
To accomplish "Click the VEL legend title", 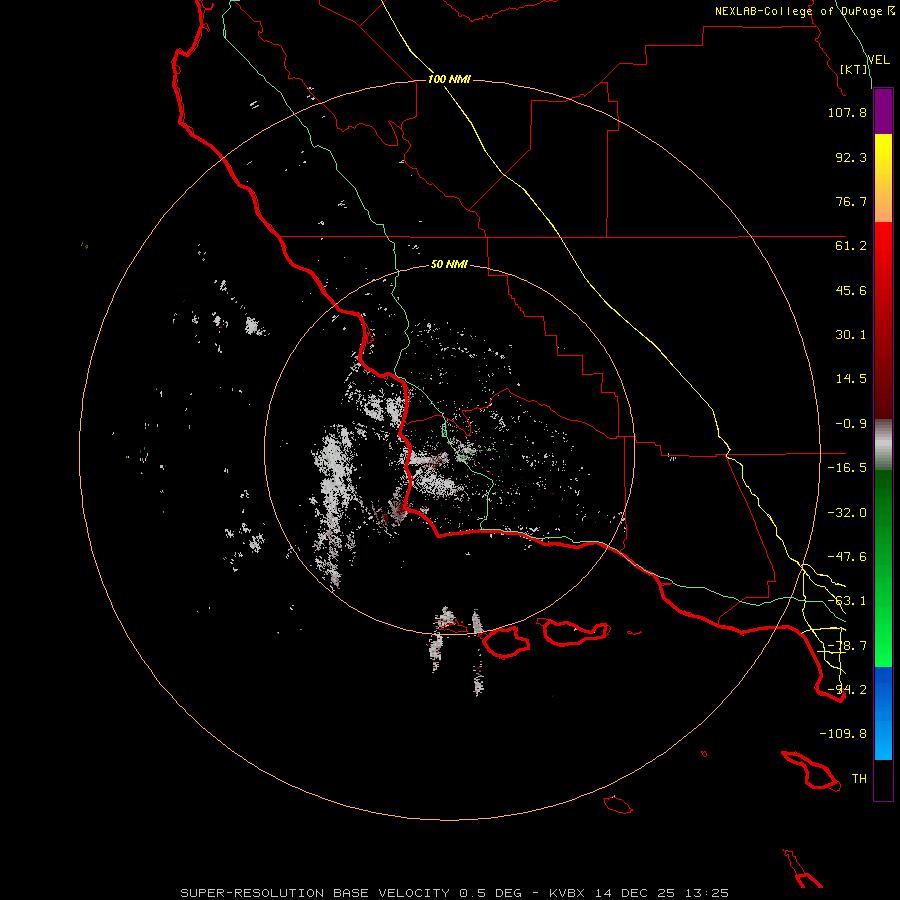I will pos(878,60).
